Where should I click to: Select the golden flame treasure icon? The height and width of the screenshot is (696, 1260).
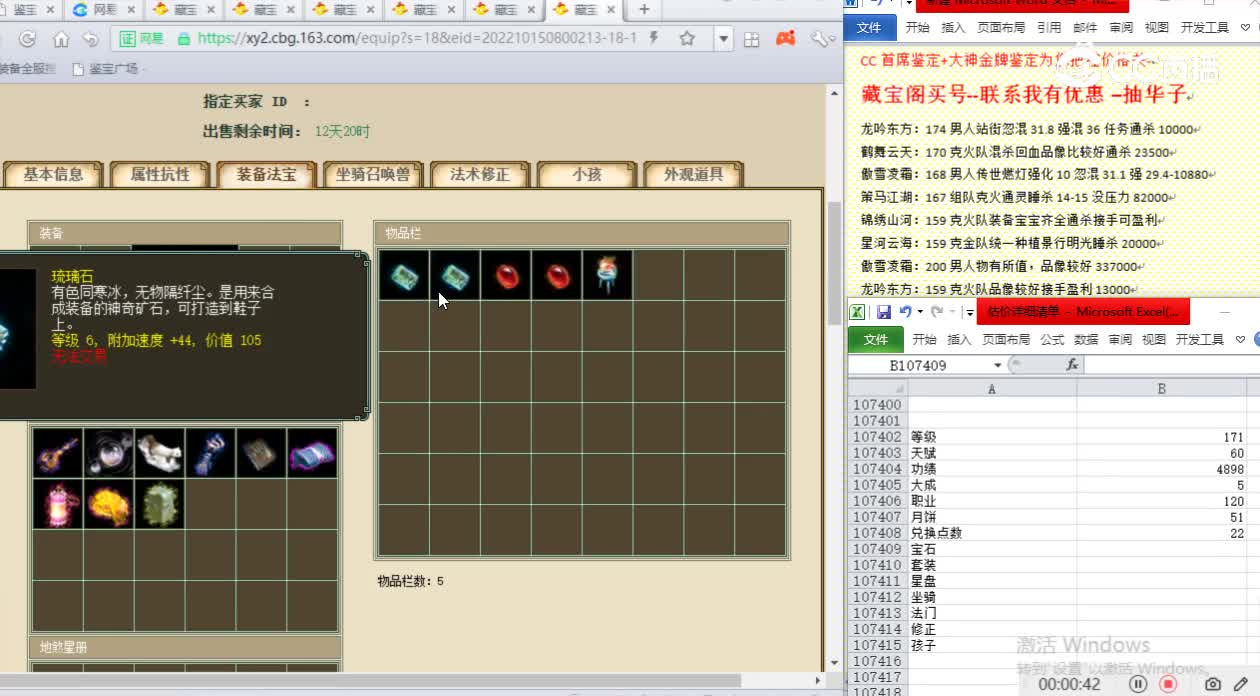click(109, 505)
